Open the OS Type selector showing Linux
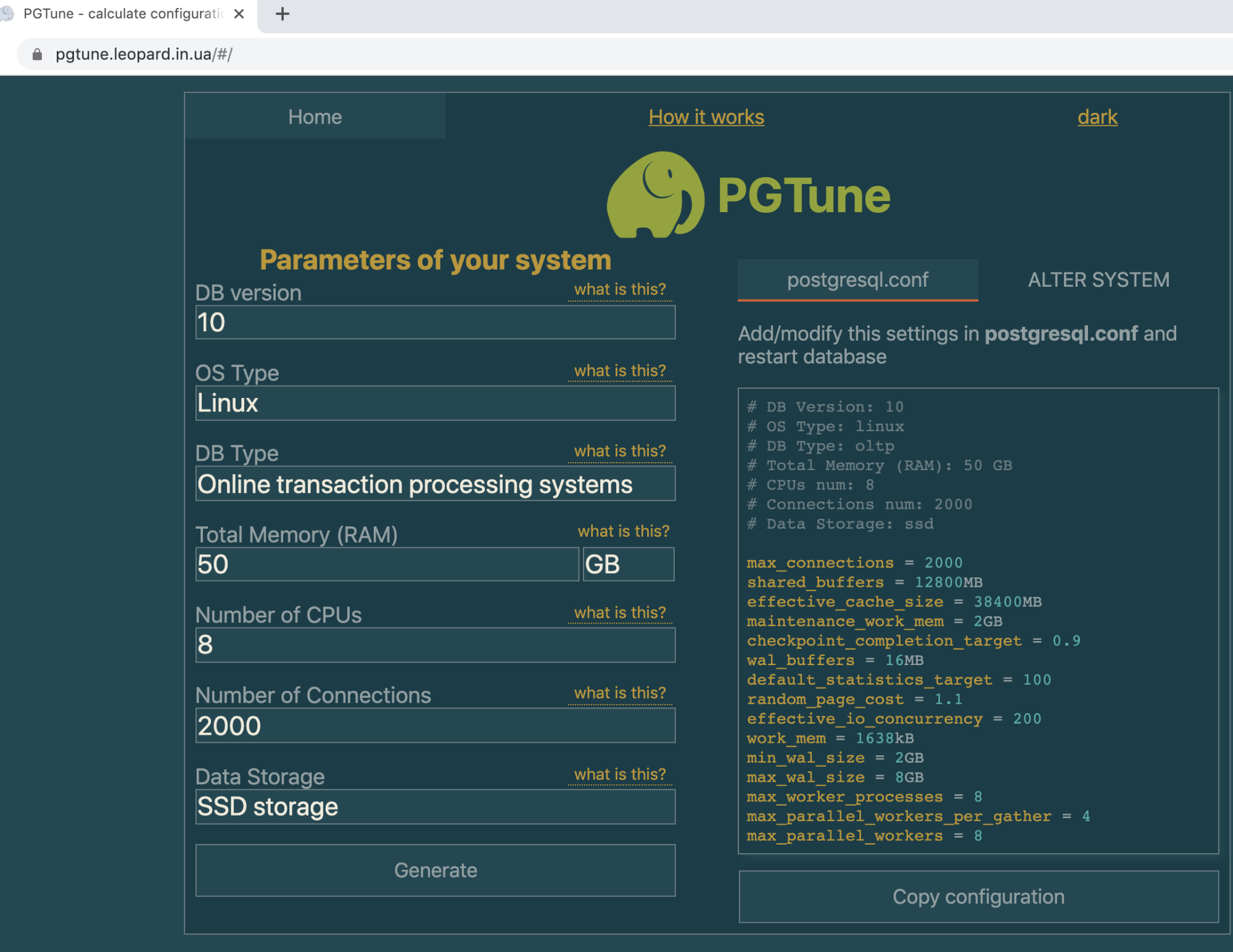1233x952 pixels. (435, 403)
